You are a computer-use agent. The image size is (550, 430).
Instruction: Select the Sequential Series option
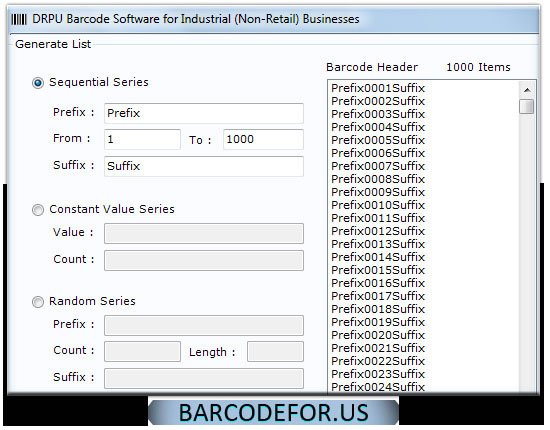tap(38, 83)
